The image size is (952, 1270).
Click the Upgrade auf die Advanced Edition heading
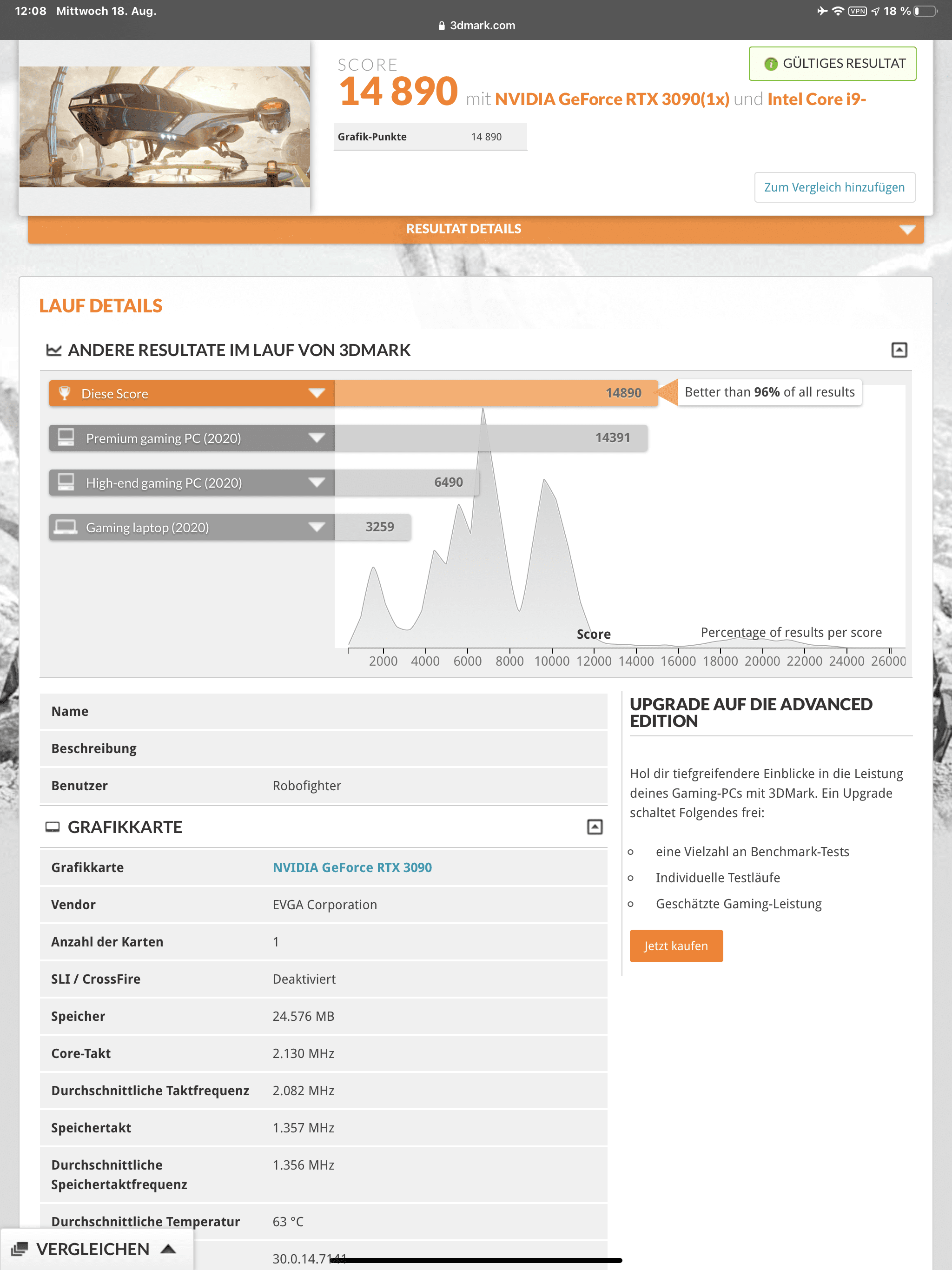click(751, 713)
